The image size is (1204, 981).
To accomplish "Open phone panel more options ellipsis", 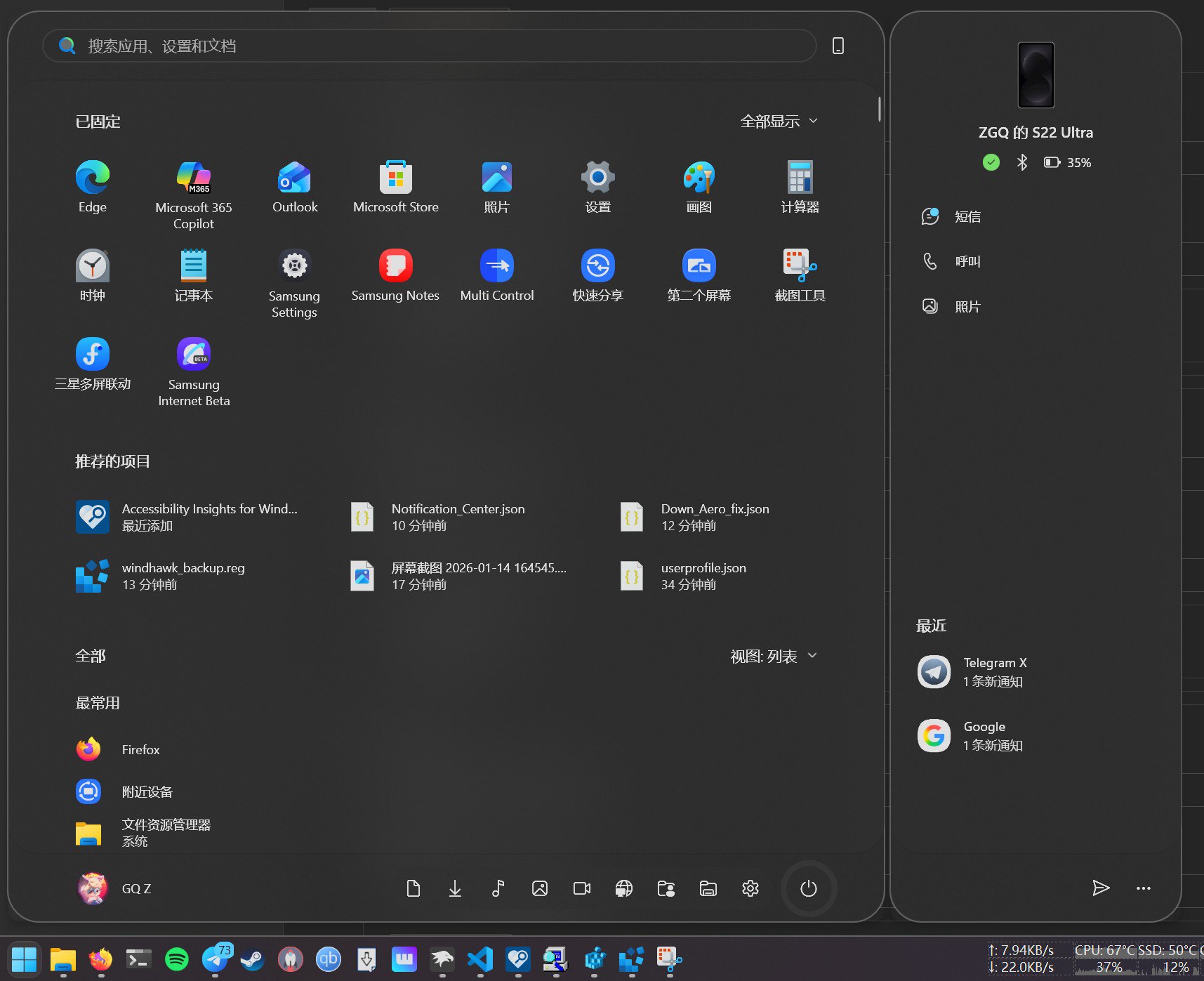I will [1144, 888].
